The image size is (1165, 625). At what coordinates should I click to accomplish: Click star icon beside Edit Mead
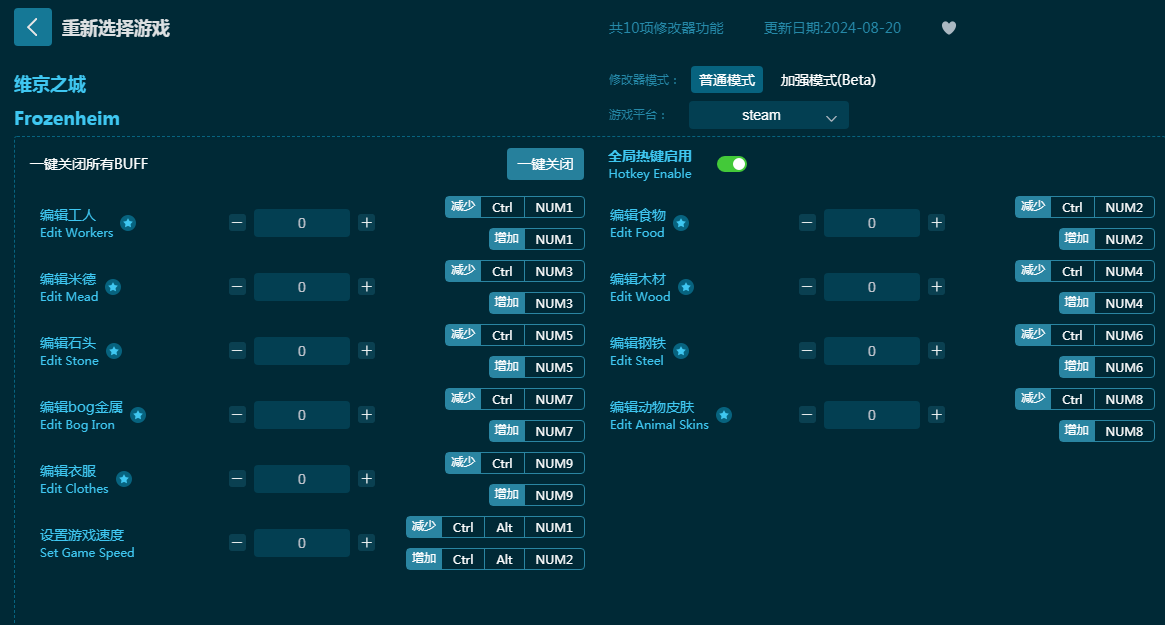pyautogui.click(x=113, y=287)
